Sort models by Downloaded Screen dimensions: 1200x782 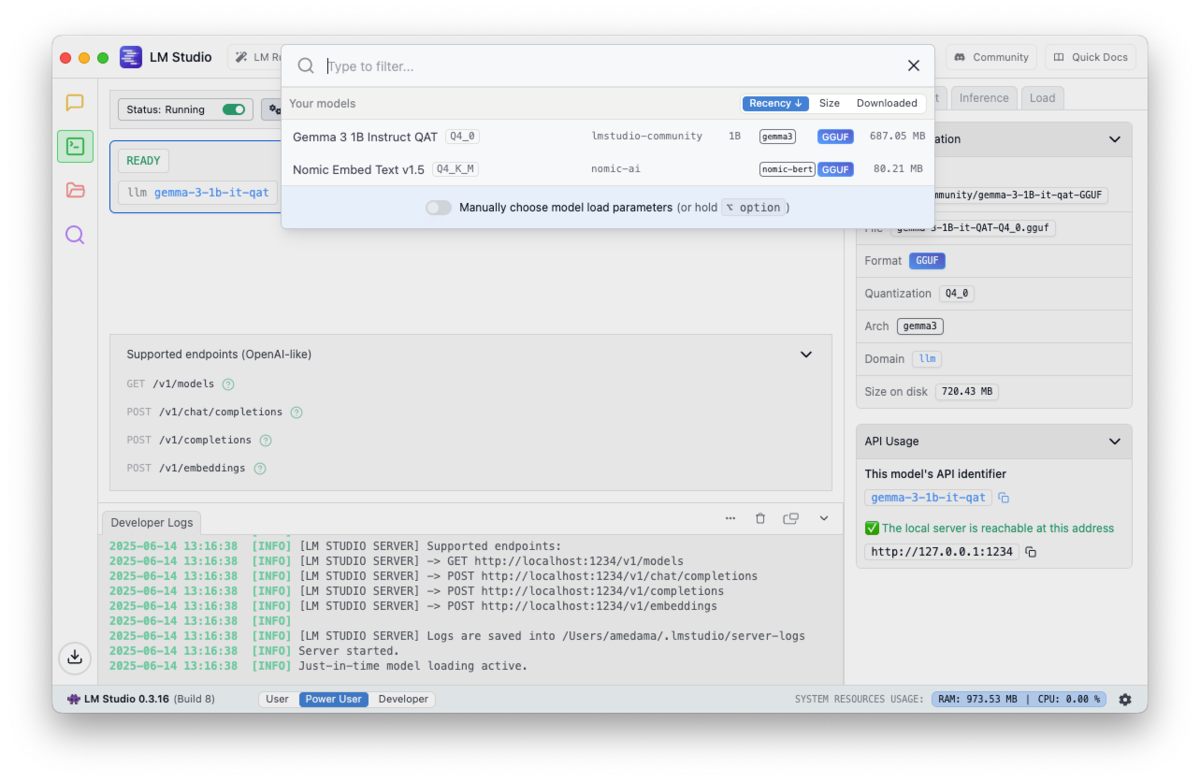[886, 103]
